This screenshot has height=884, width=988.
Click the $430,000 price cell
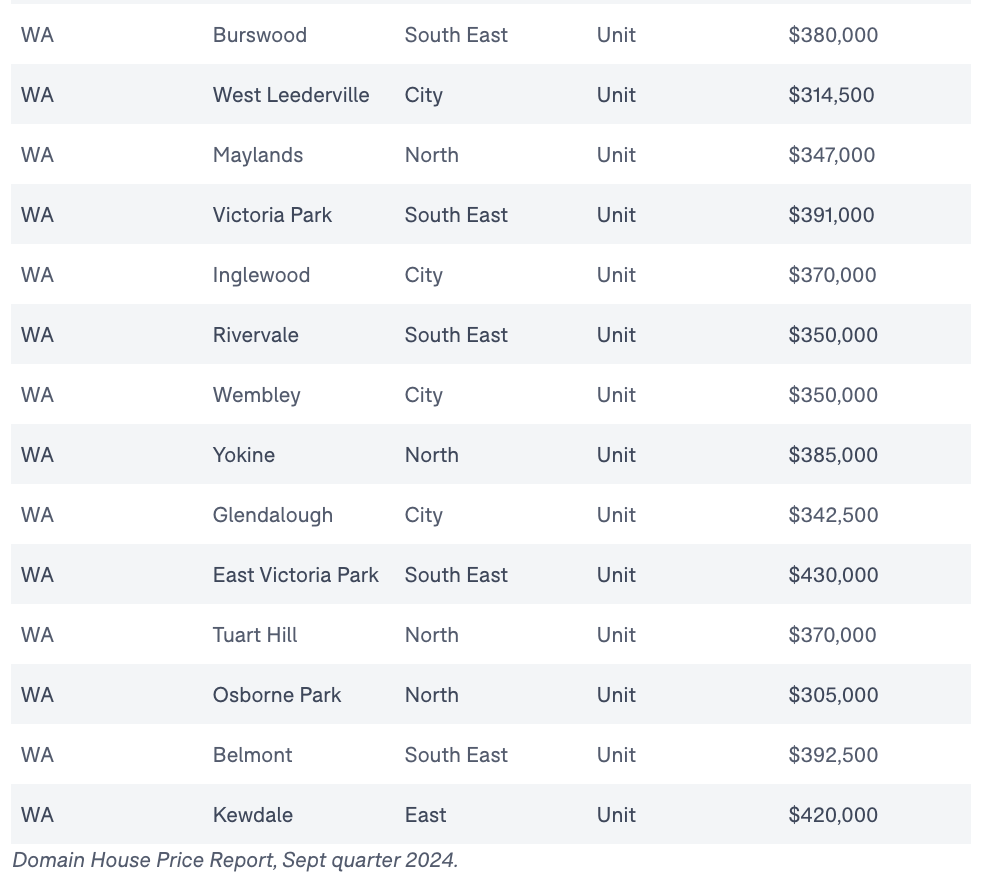[833, 575]
